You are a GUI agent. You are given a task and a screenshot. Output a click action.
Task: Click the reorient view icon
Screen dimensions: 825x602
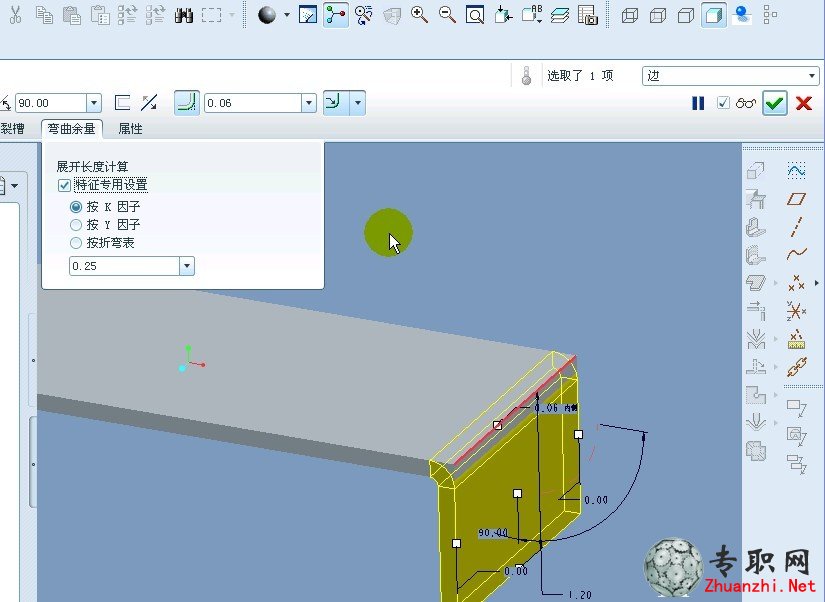[504, 15]
